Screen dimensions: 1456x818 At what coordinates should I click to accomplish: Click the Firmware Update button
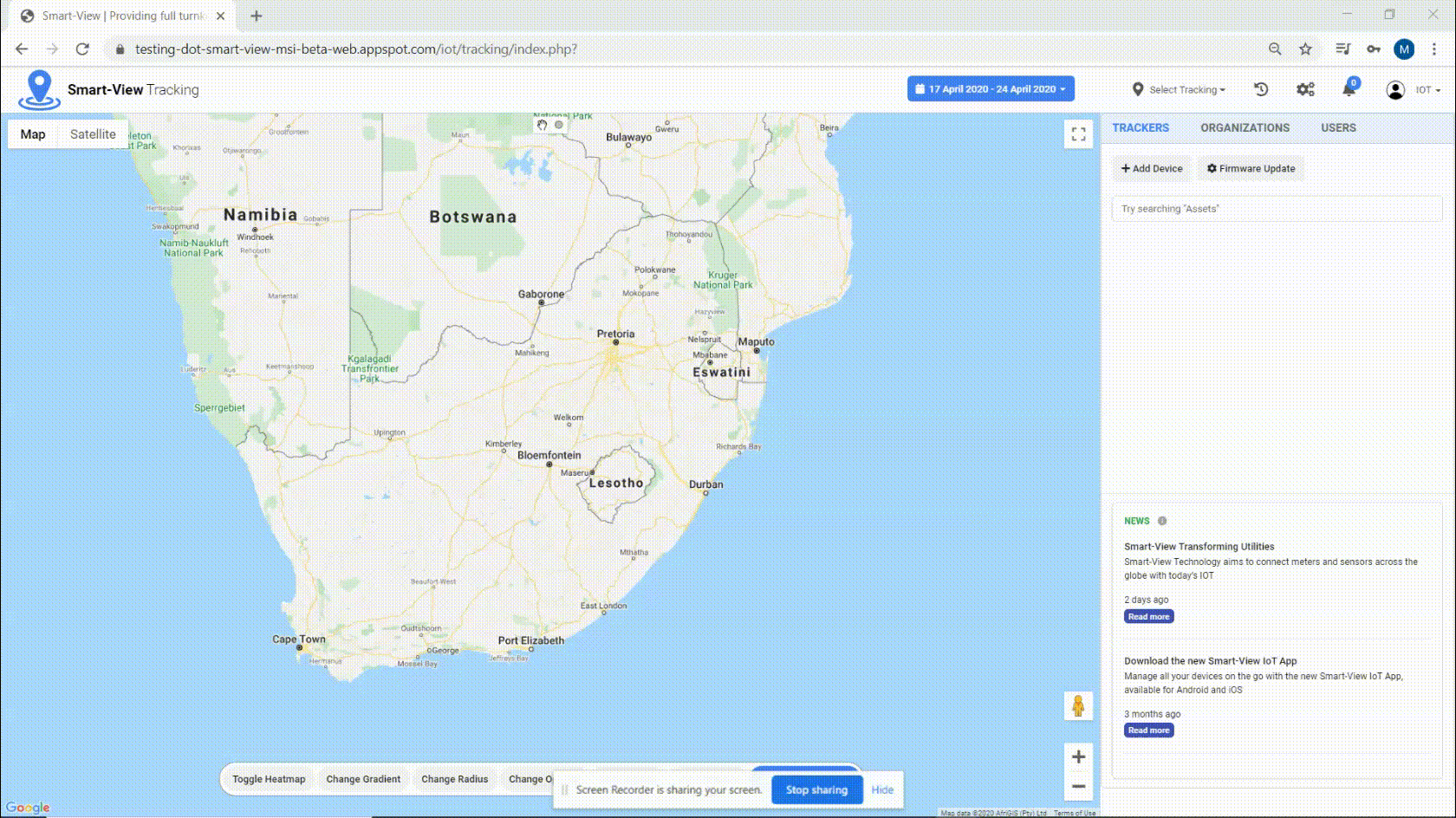point(1251,168)
